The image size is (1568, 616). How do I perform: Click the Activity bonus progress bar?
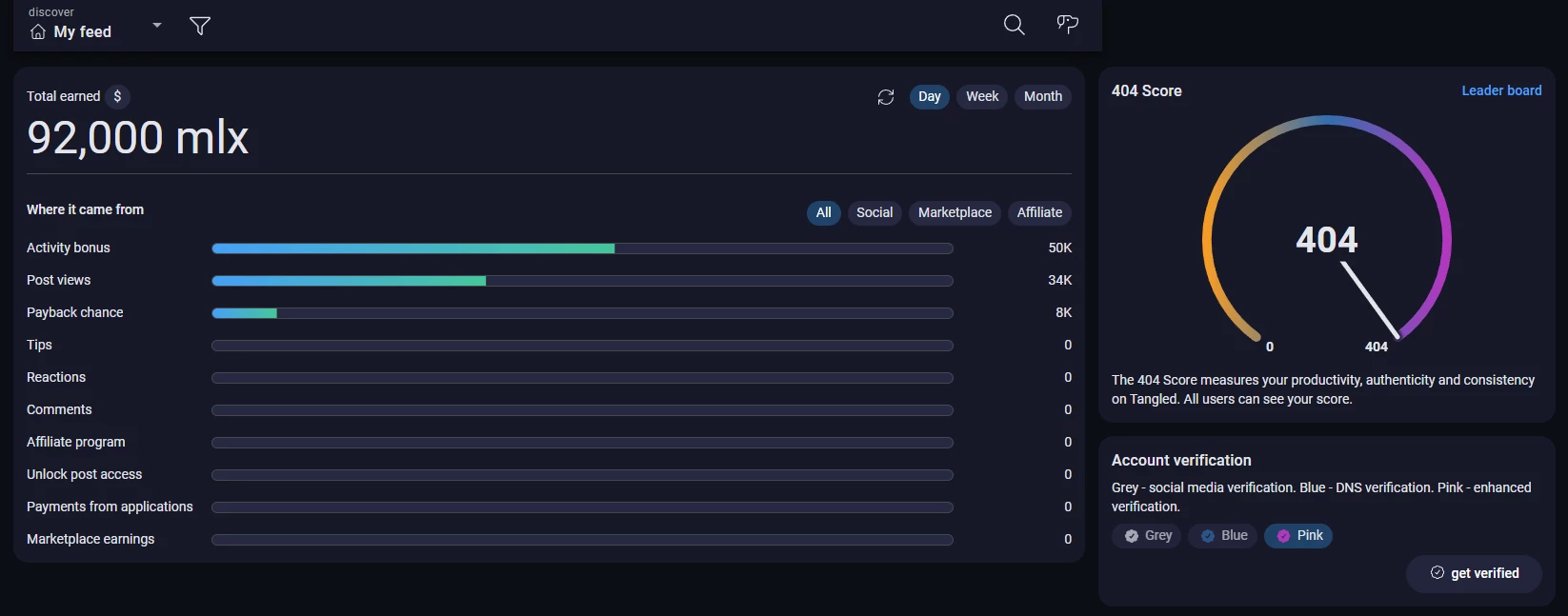[x=582, y=248]
